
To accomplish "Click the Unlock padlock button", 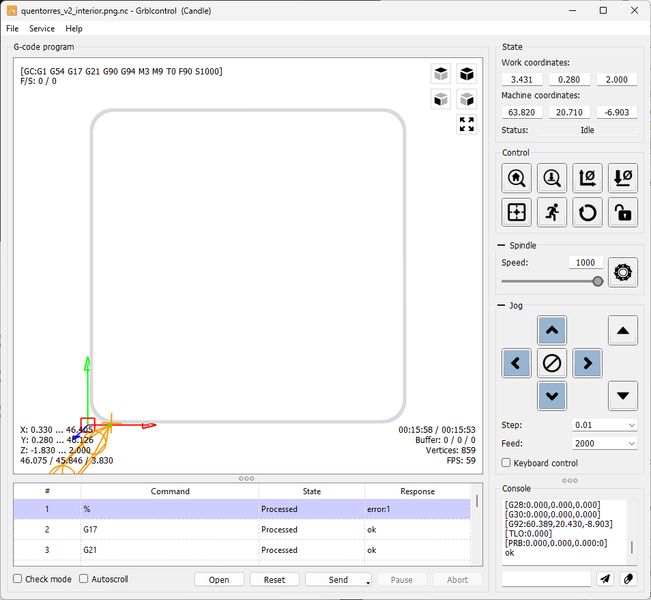I will (623, 213).
